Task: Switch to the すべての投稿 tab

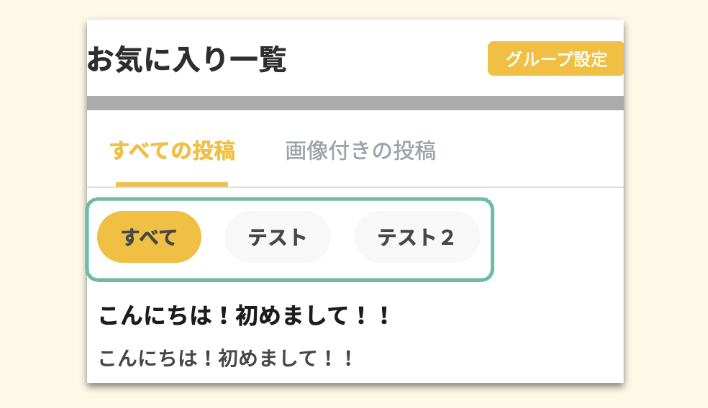Action: tap(172, 151)
